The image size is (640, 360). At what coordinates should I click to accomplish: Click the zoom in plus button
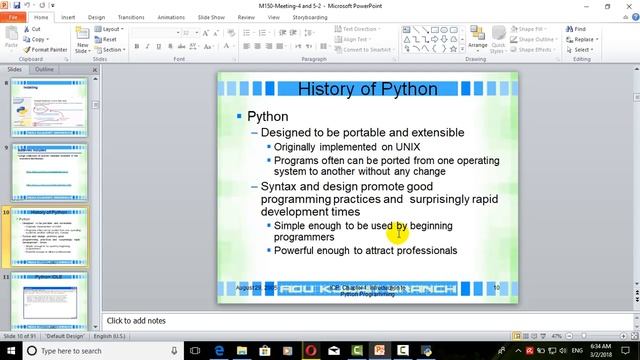[623, 336]
